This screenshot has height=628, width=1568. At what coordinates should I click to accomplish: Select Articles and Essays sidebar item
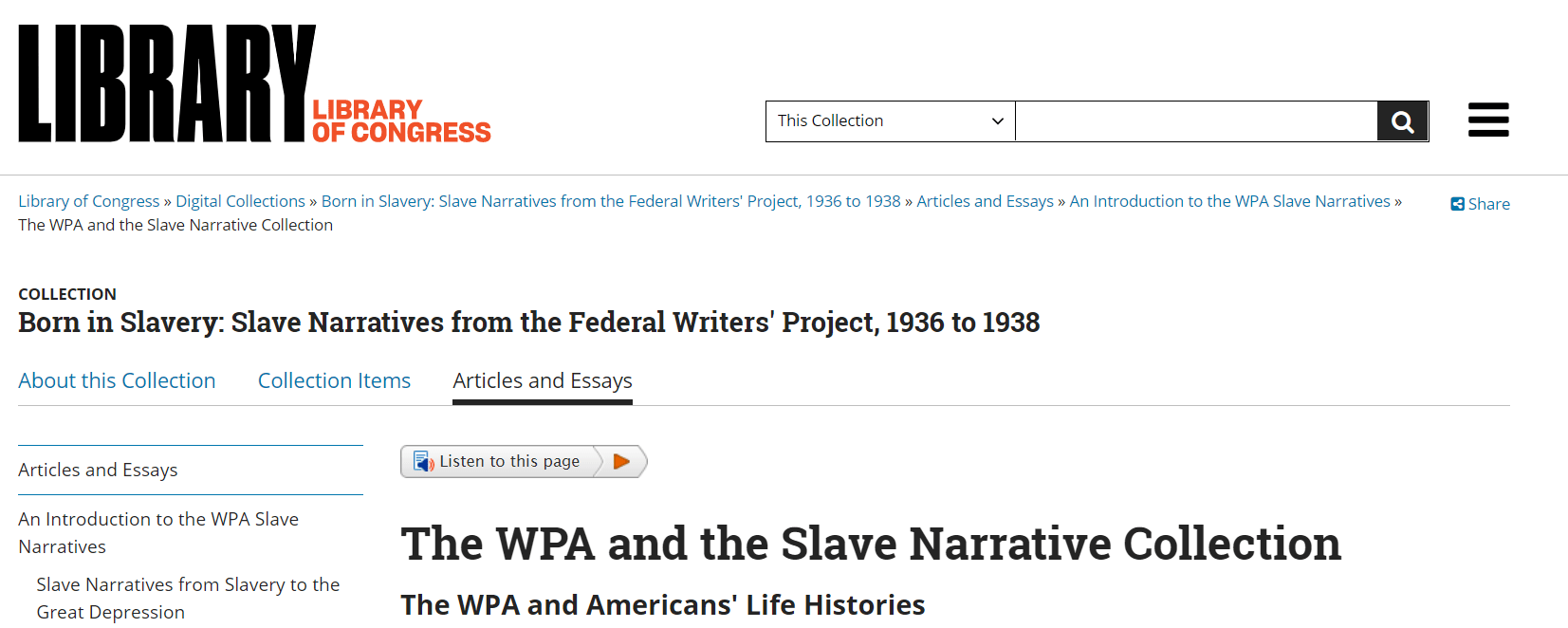pyautogui.click(x=98, y=470)
